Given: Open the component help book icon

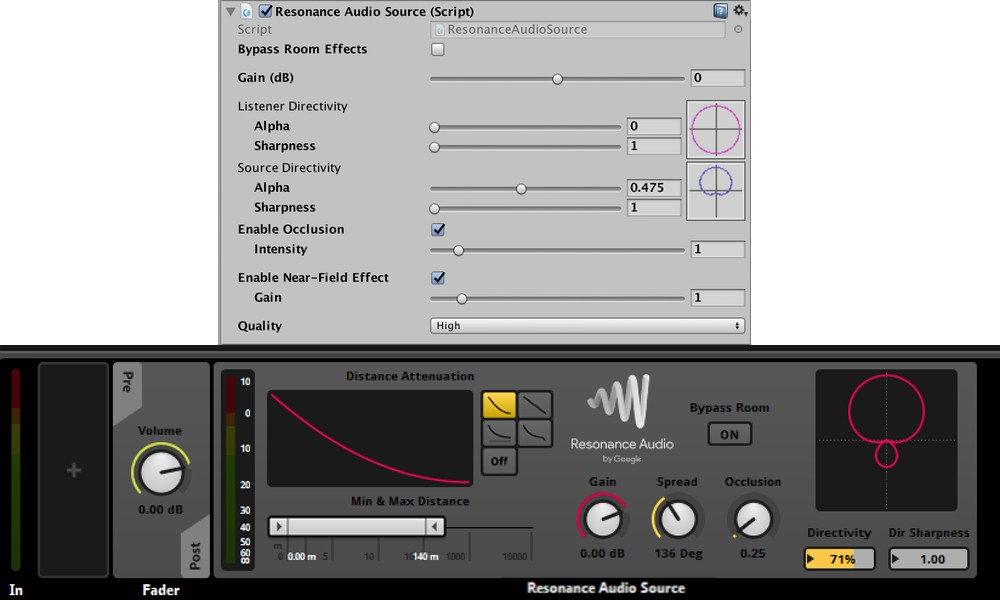Looking at the screenshot, I should pos(721,11).
